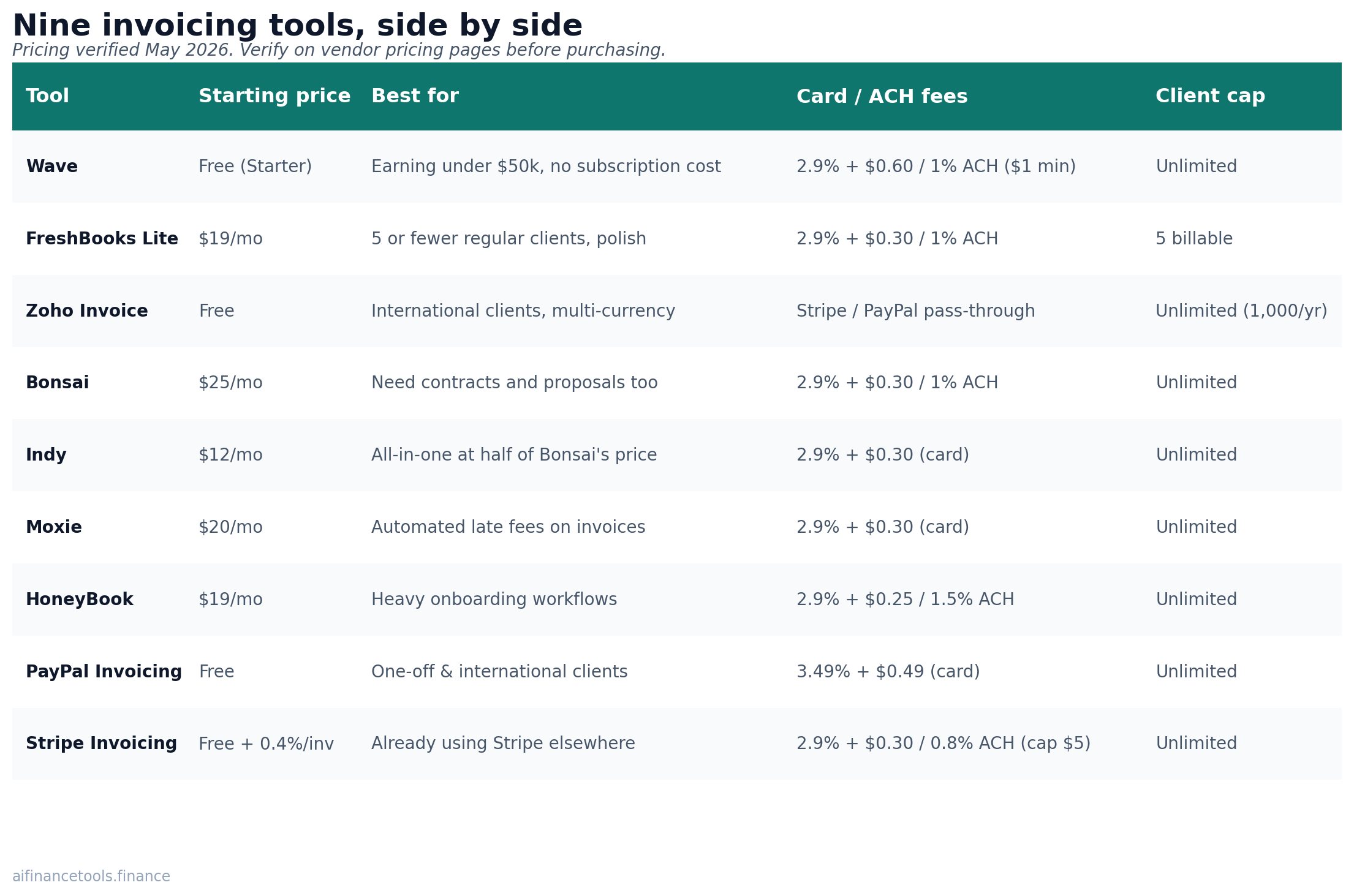Screen dimensions: 1354x896
Task: Click '5 billable' client cap
Action: (1194, 239)
